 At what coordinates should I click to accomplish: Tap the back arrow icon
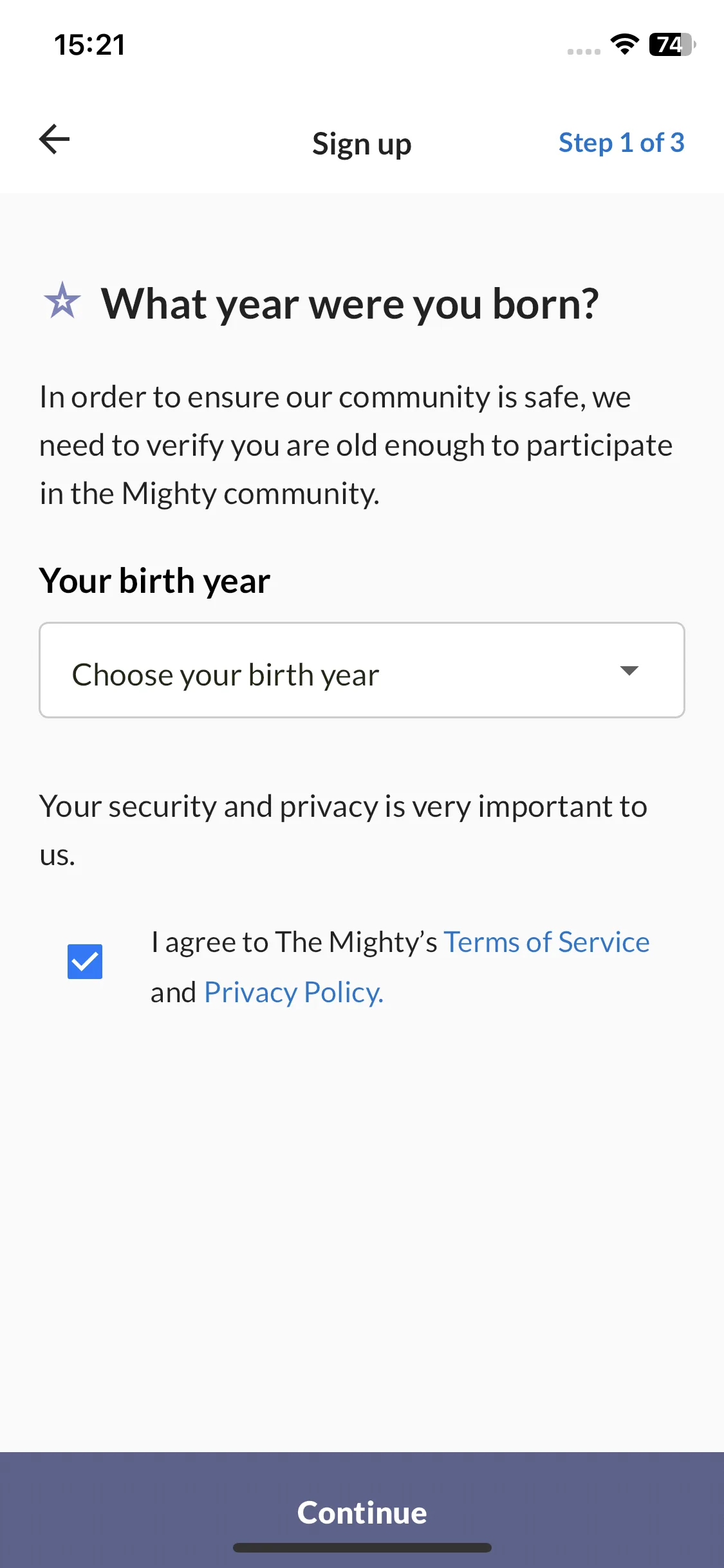pos(54,139)
